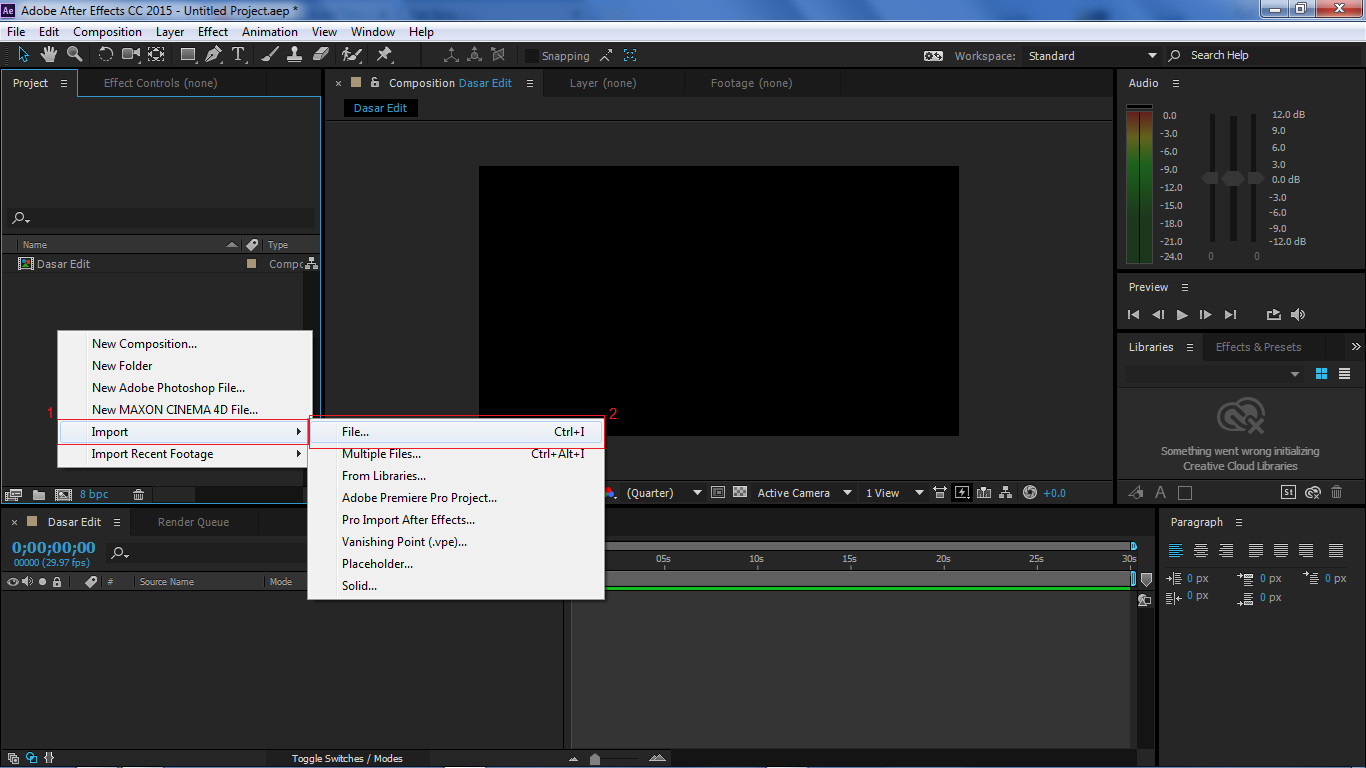This screenshot has width=1366, height=768.
Task: Center paragraph text
Action: pos(1201,550)
